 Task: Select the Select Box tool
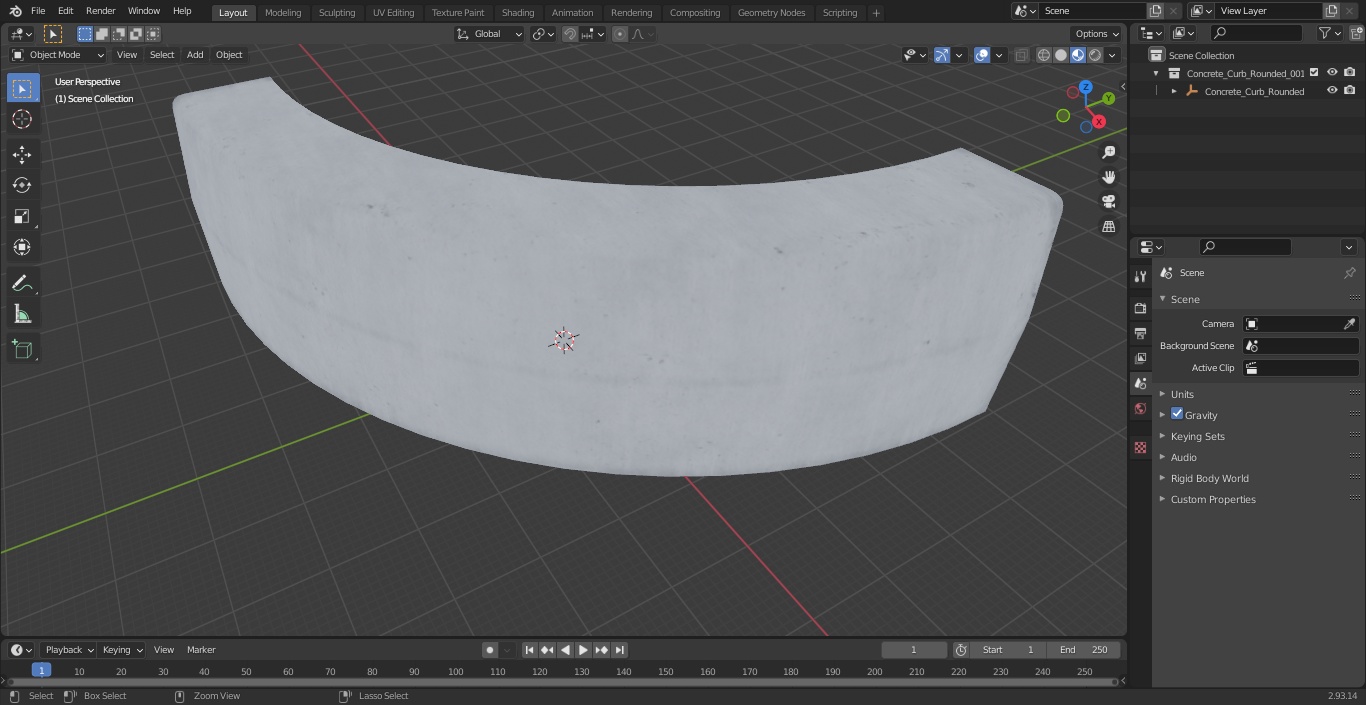tap(22, 88)
